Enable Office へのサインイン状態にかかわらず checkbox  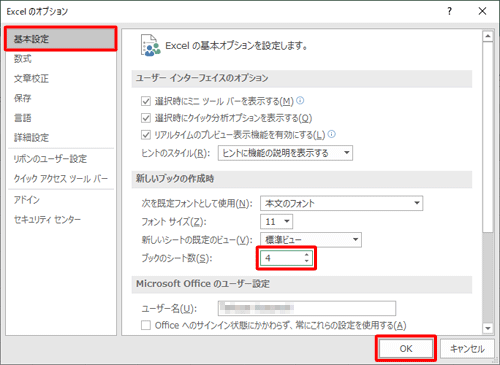(x=146, y=325)
